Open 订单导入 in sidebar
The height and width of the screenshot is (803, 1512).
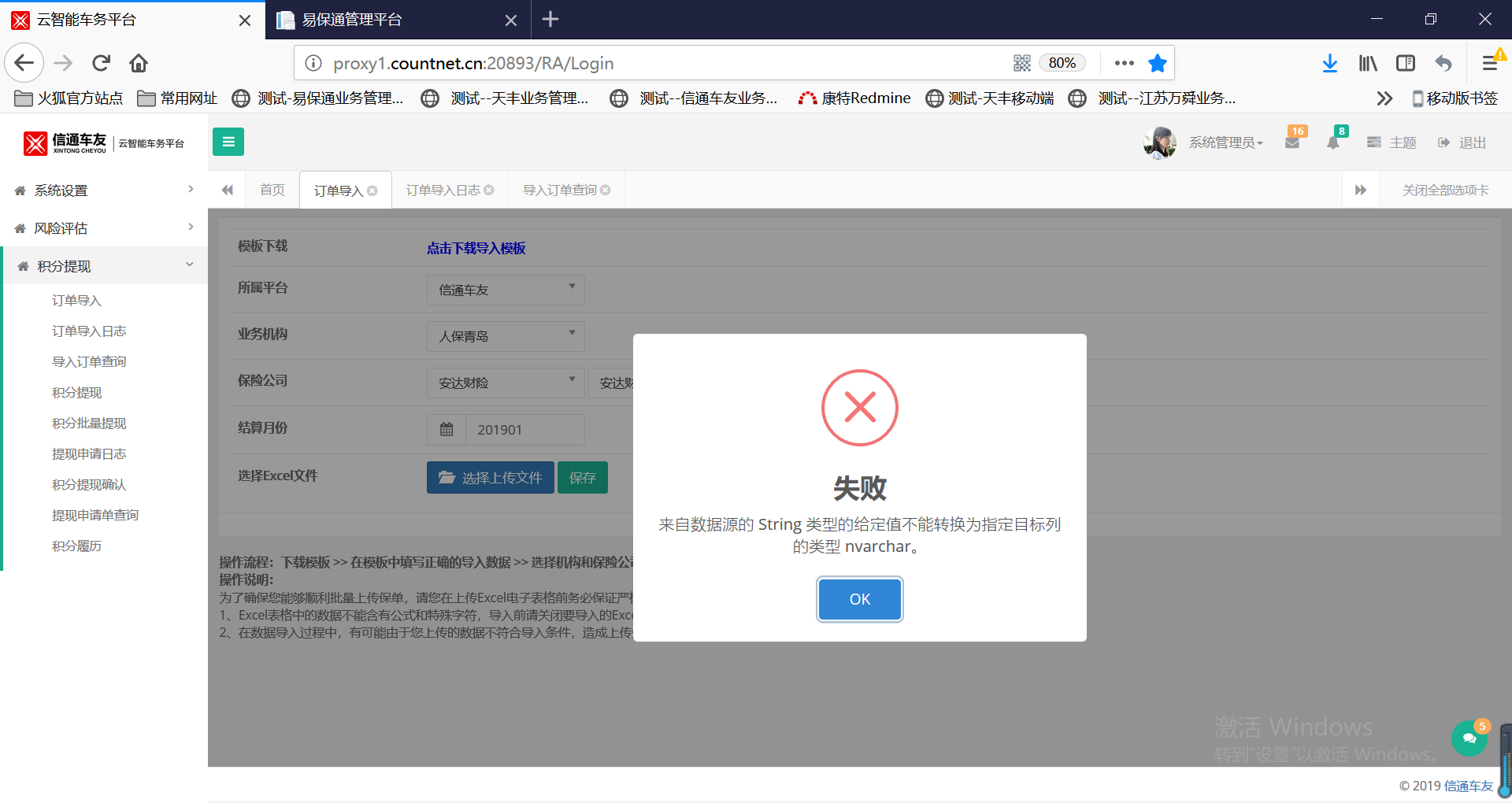tap(77, 300)
